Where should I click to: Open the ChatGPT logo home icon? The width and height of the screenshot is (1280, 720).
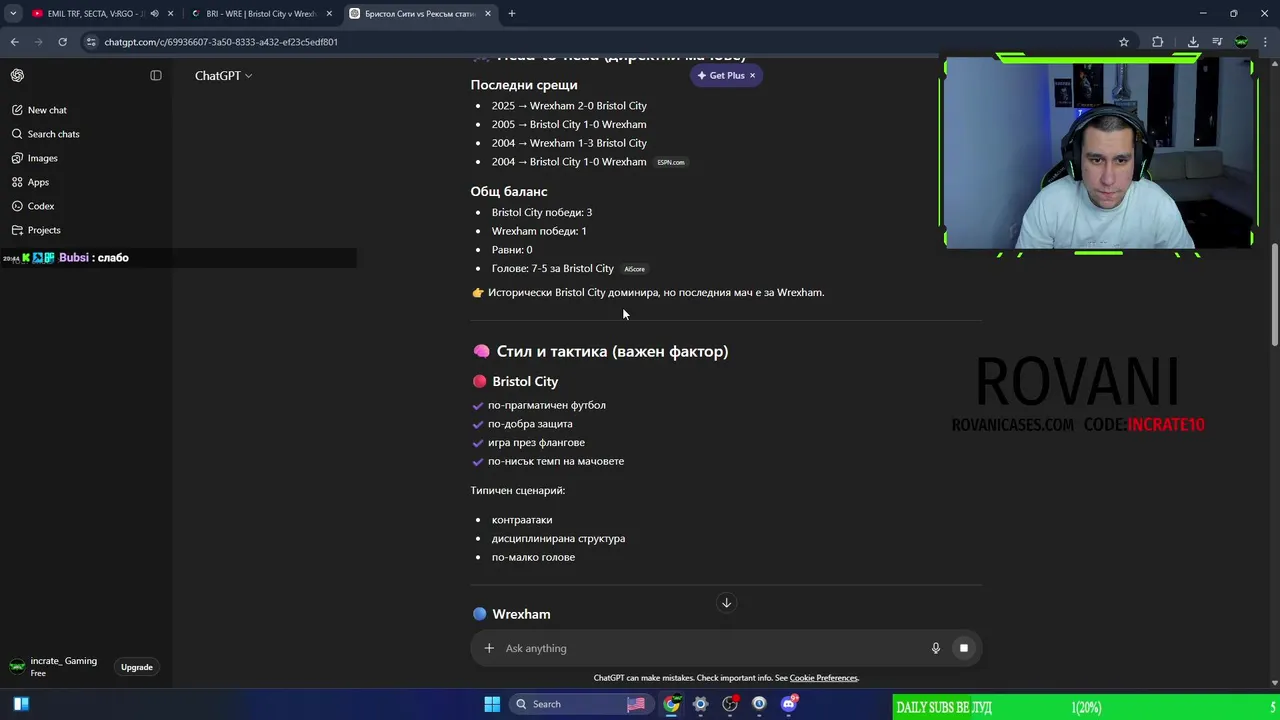pyautogui.click(x=17, y=75)
